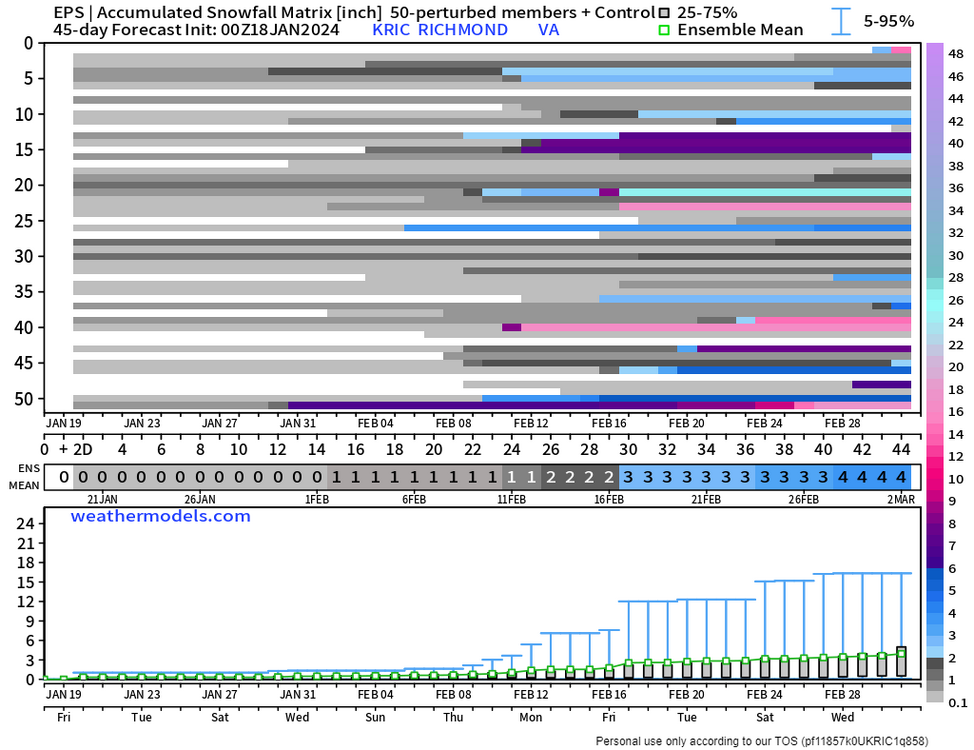Click the forecast day 30 tick label

(628, 449)
